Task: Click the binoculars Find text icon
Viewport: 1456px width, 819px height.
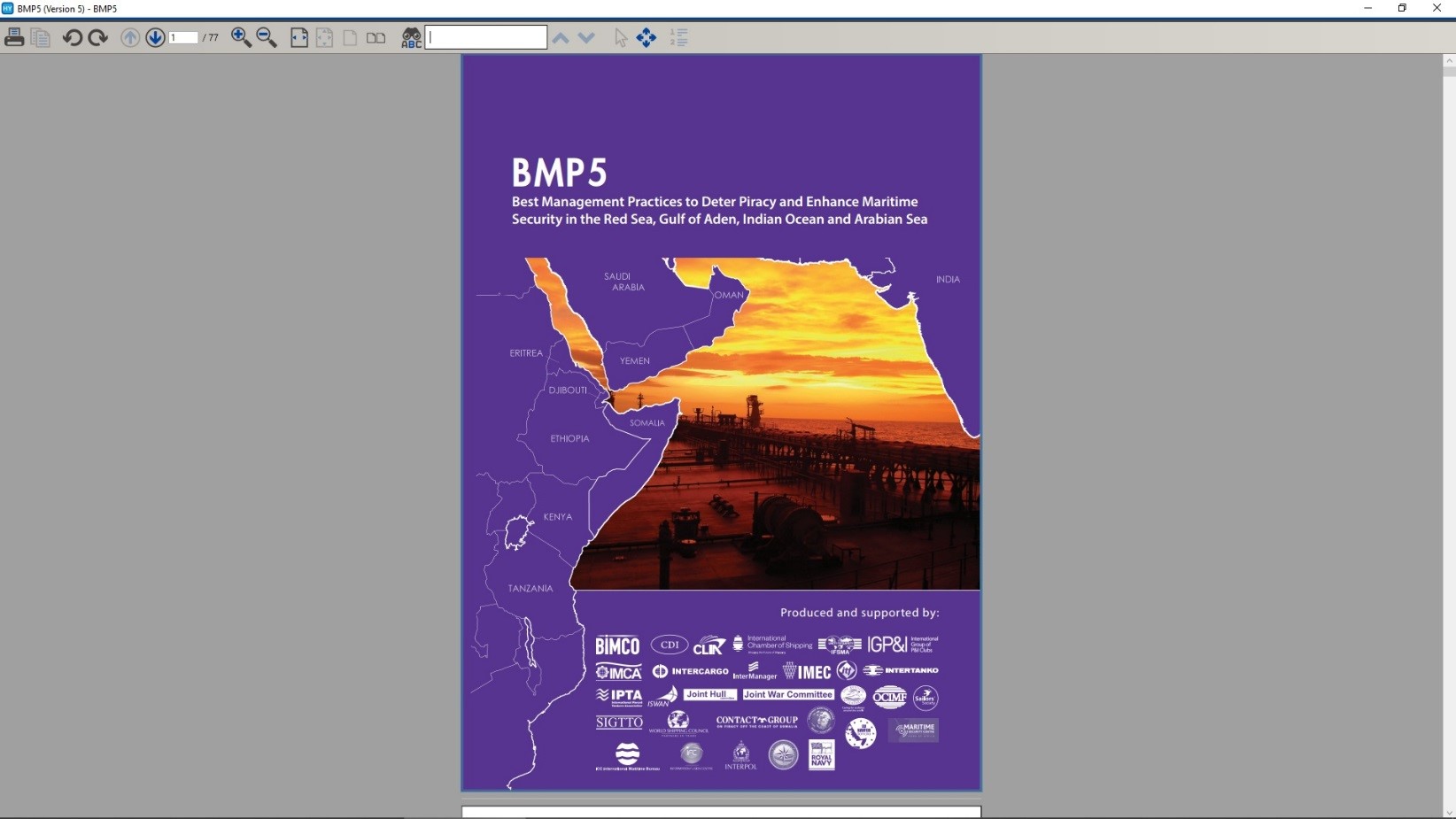Action: 411,37
